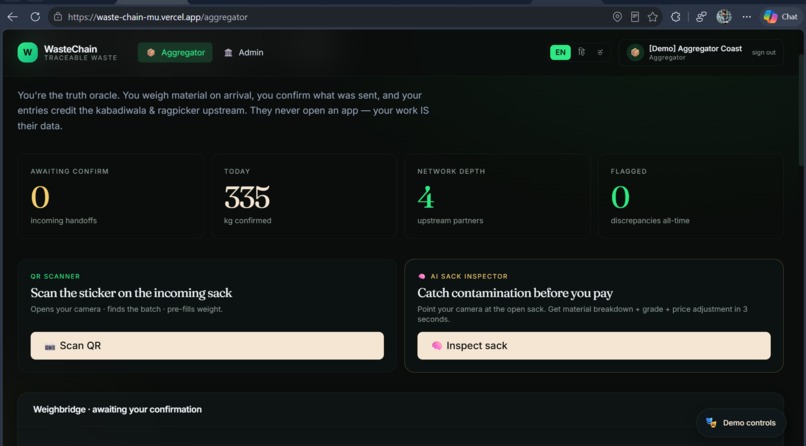Open the site info lock icon
806x446 pixels.
click(58, 17)
